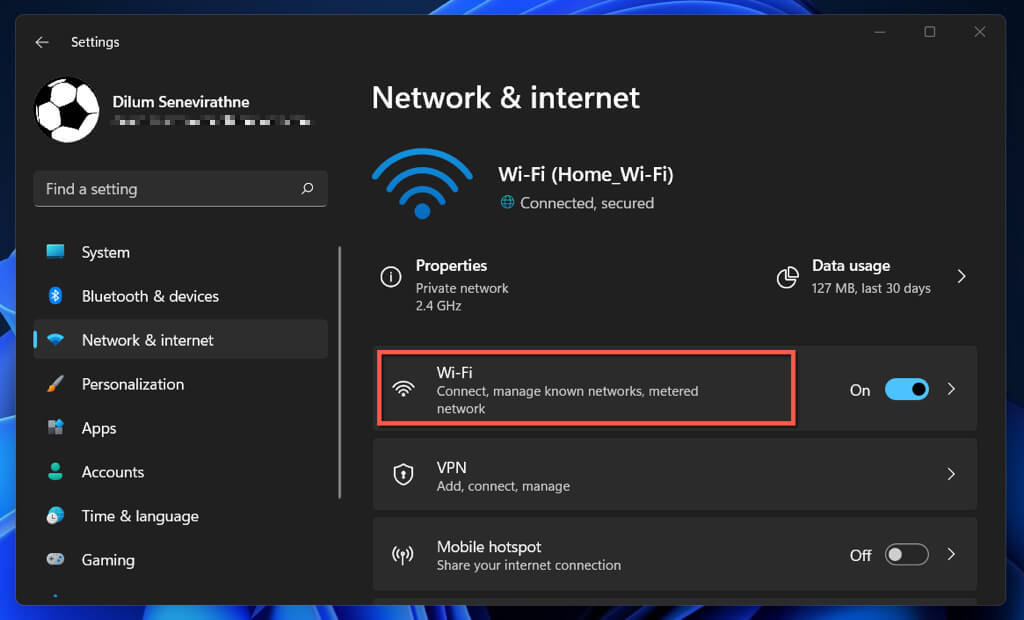Click the Time & language clock icon
This screenshot has width=1024, height=620.
[56, 515]
